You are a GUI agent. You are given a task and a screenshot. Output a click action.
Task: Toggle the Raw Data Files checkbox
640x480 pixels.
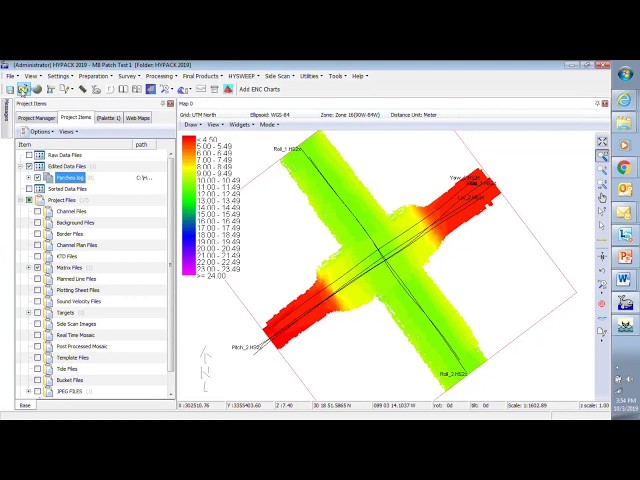[29, 155]
